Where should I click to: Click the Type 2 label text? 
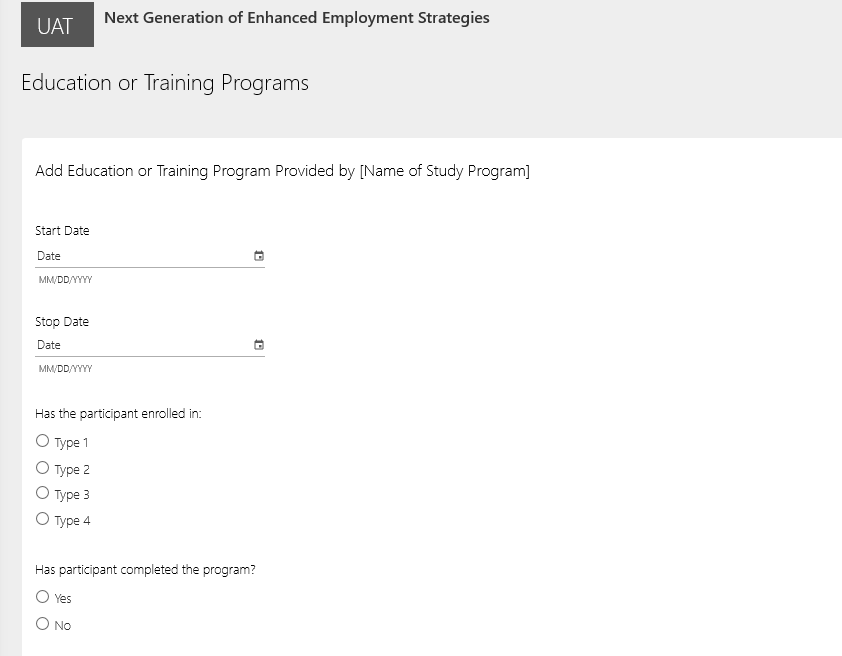(72, 469)
